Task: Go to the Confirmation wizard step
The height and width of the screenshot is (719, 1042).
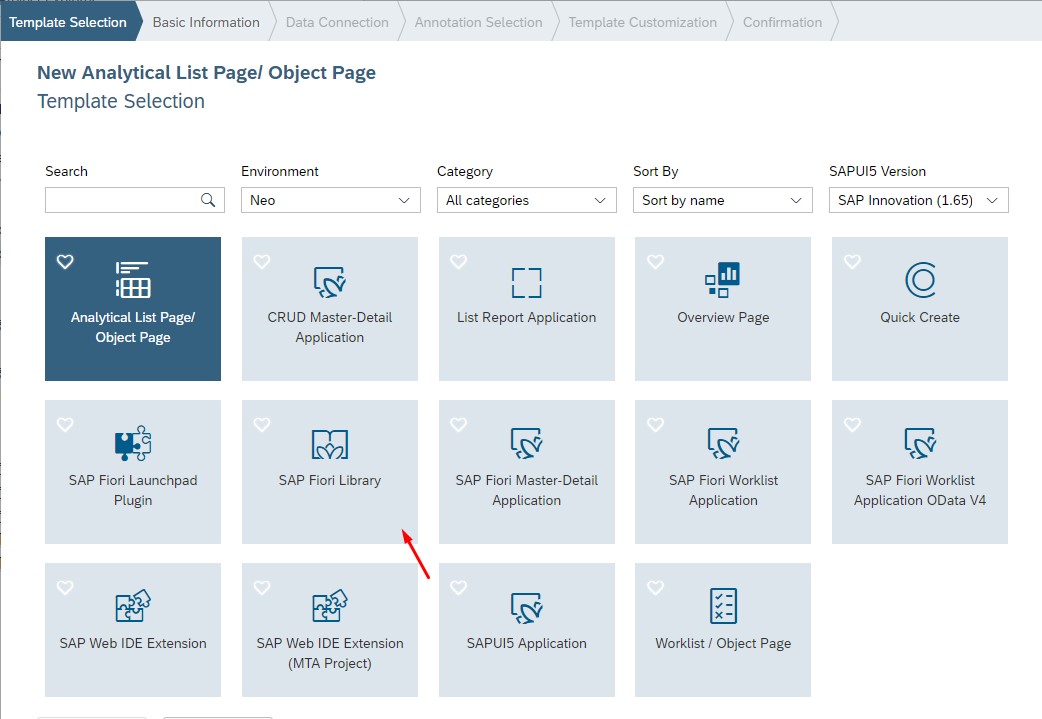Action: tap(783, 20)
